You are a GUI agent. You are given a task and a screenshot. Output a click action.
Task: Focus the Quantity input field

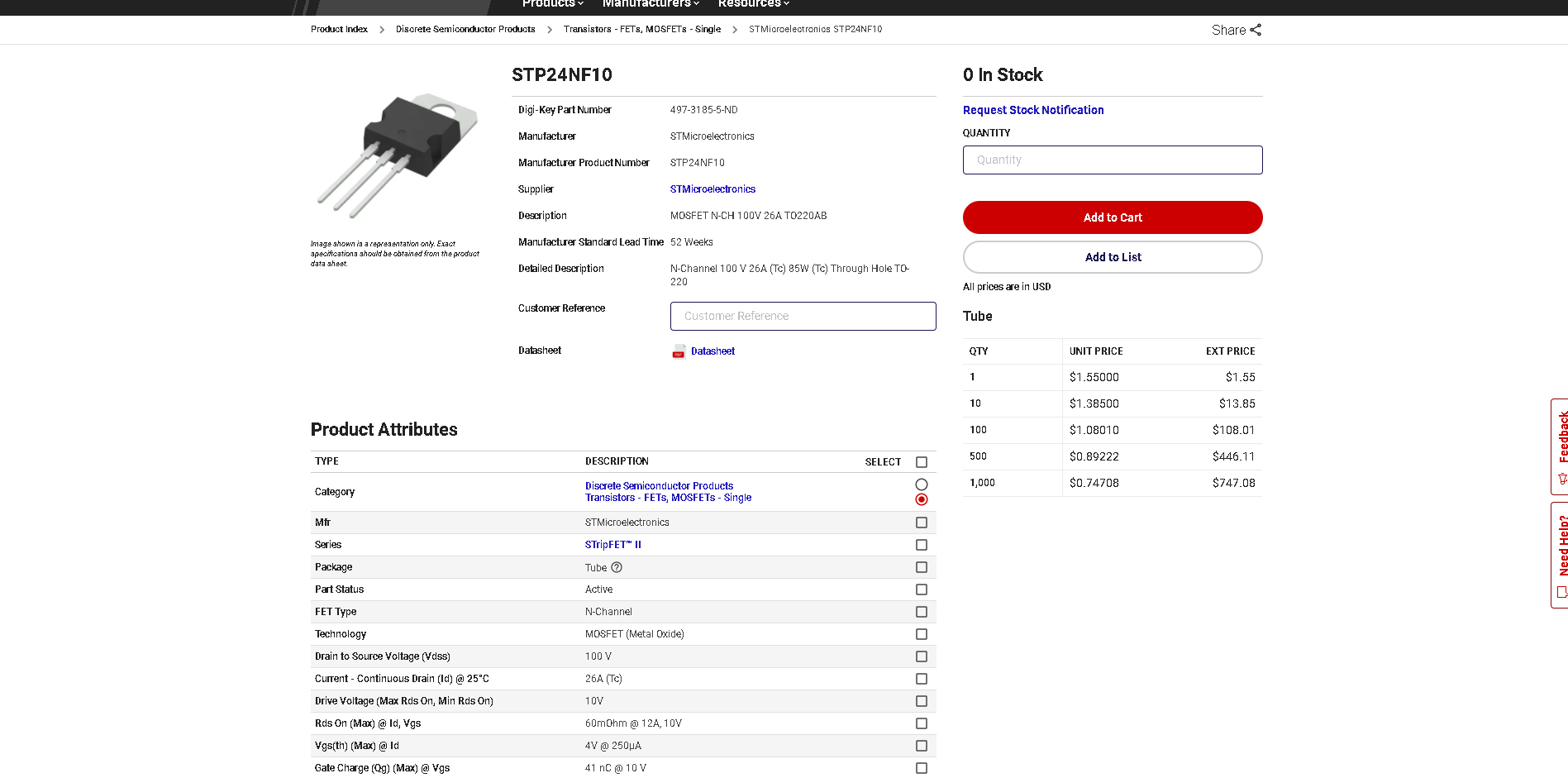[1113, 160]
